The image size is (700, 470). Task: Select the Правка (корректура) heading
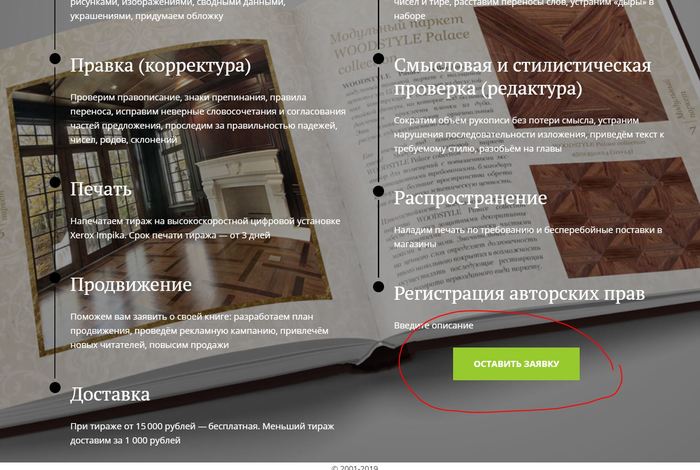(160, 66)
